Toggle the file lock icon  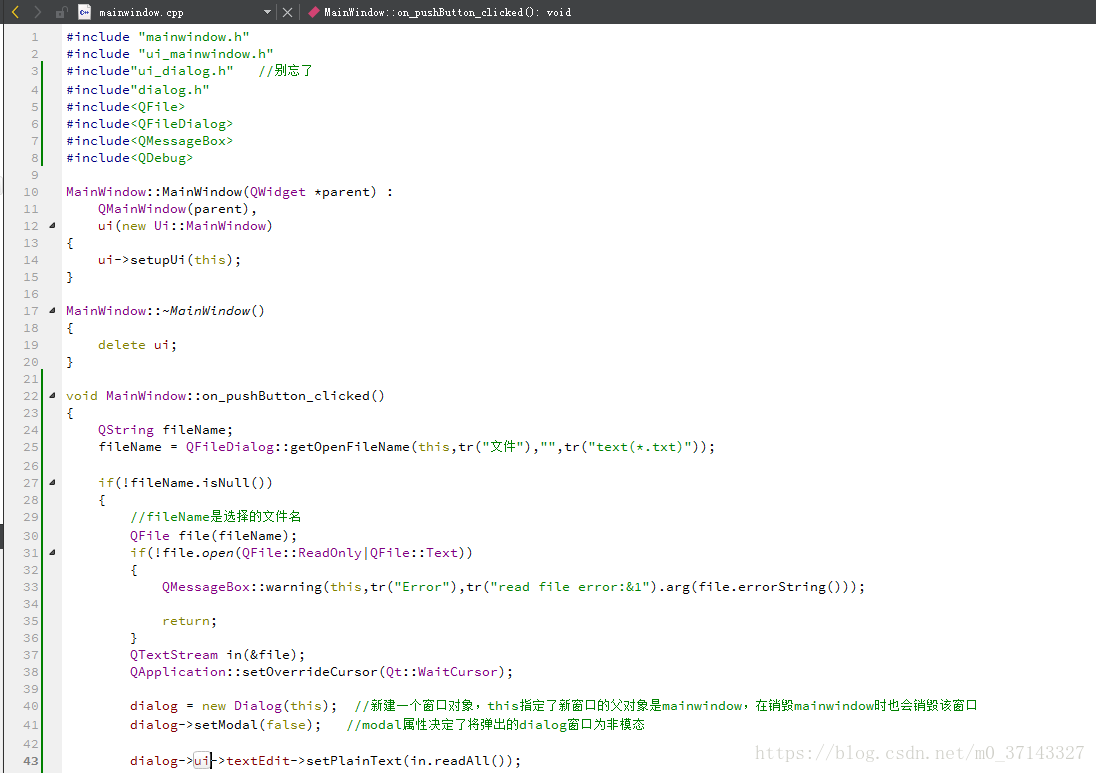[x=62, y=12]
